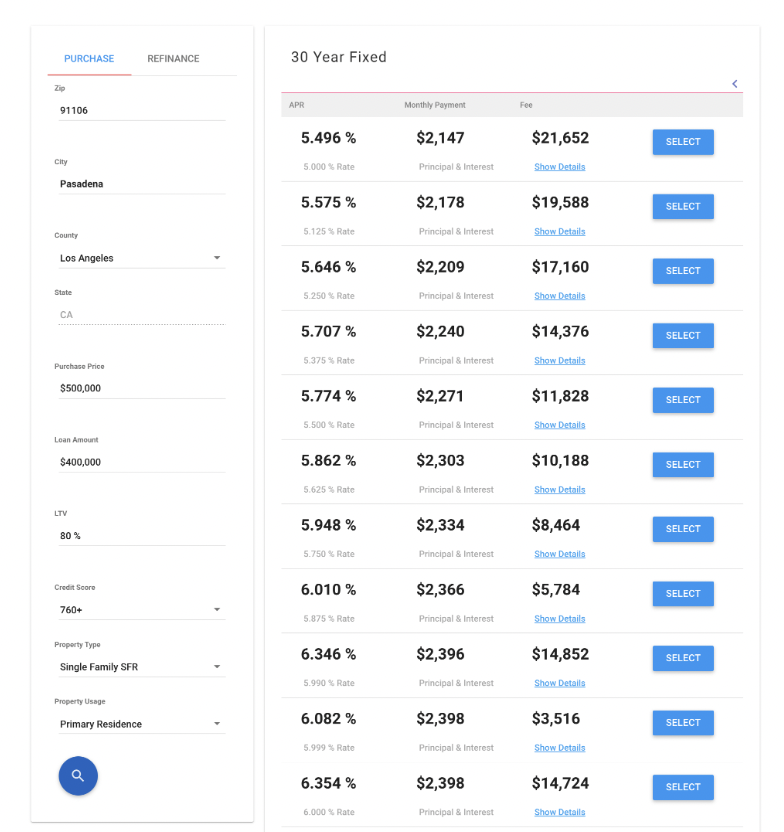Switch to the Refinance tab

tap(172, 59)
